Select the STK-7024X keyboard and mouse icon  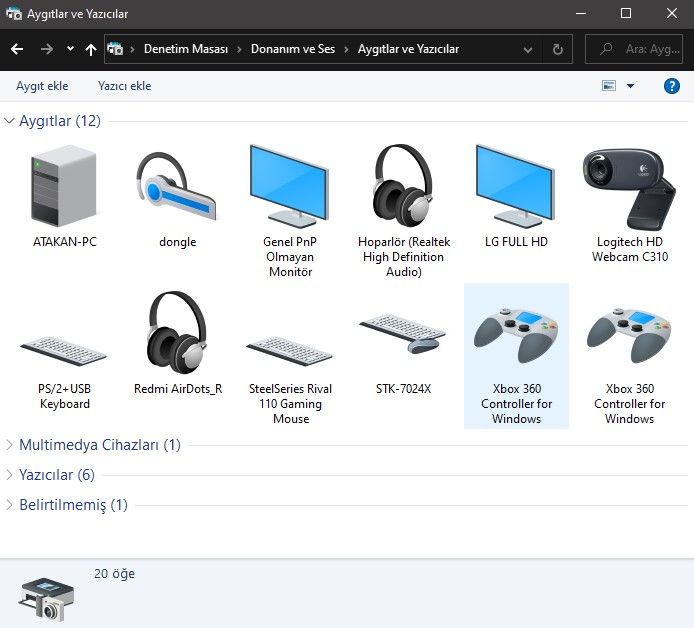(403, 333)
